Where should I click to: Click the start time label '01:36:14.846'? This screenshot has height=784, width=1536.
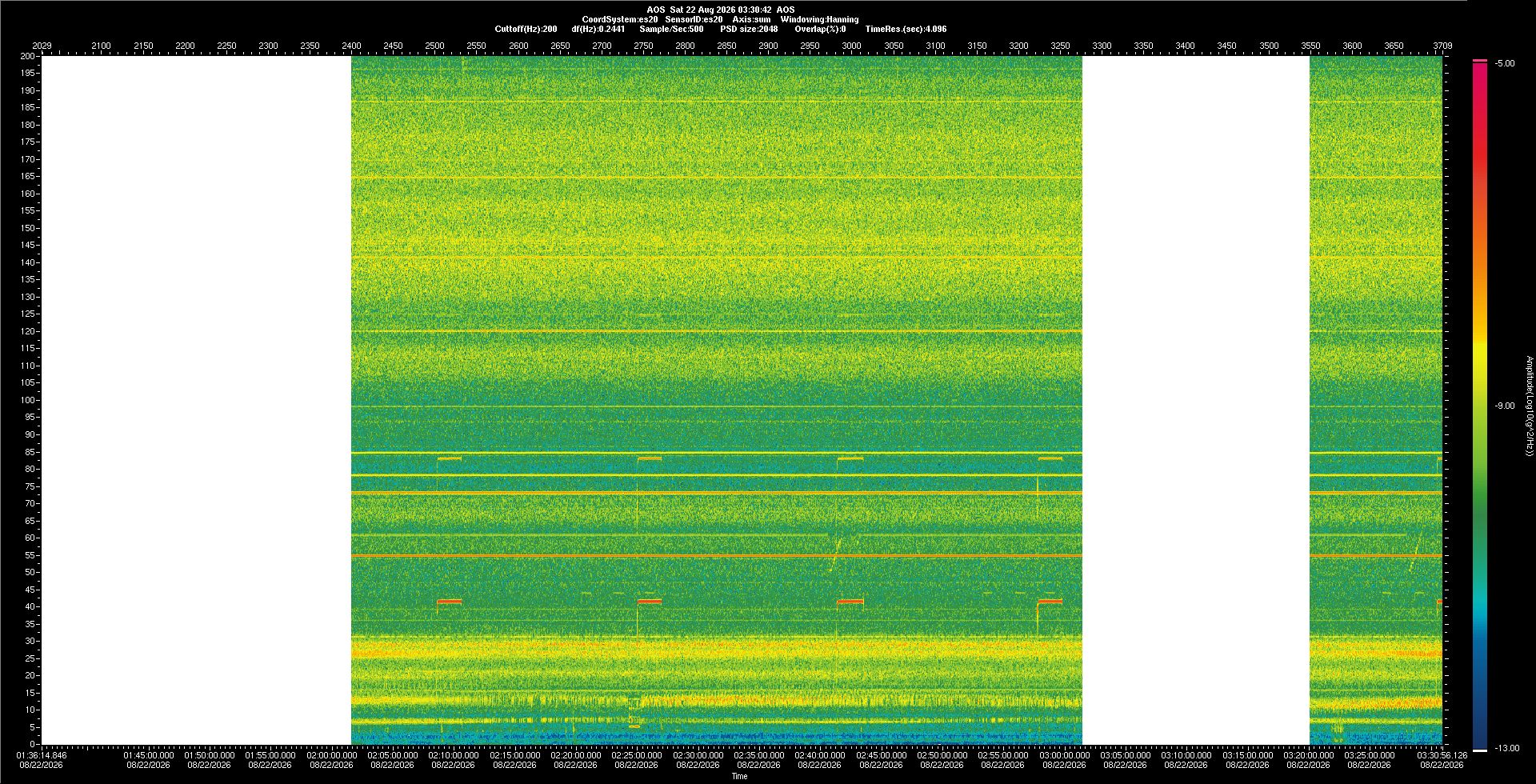(x=42, y=754)
